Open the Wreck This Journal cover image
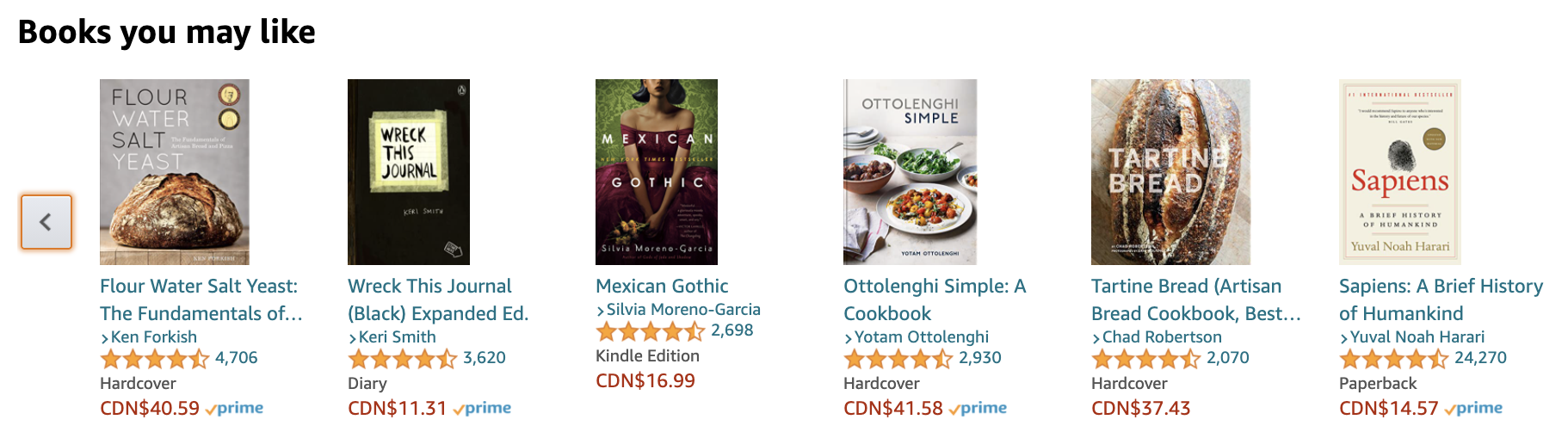The width and height of the screenshot is (1568, 432). (x=408, y=172)
